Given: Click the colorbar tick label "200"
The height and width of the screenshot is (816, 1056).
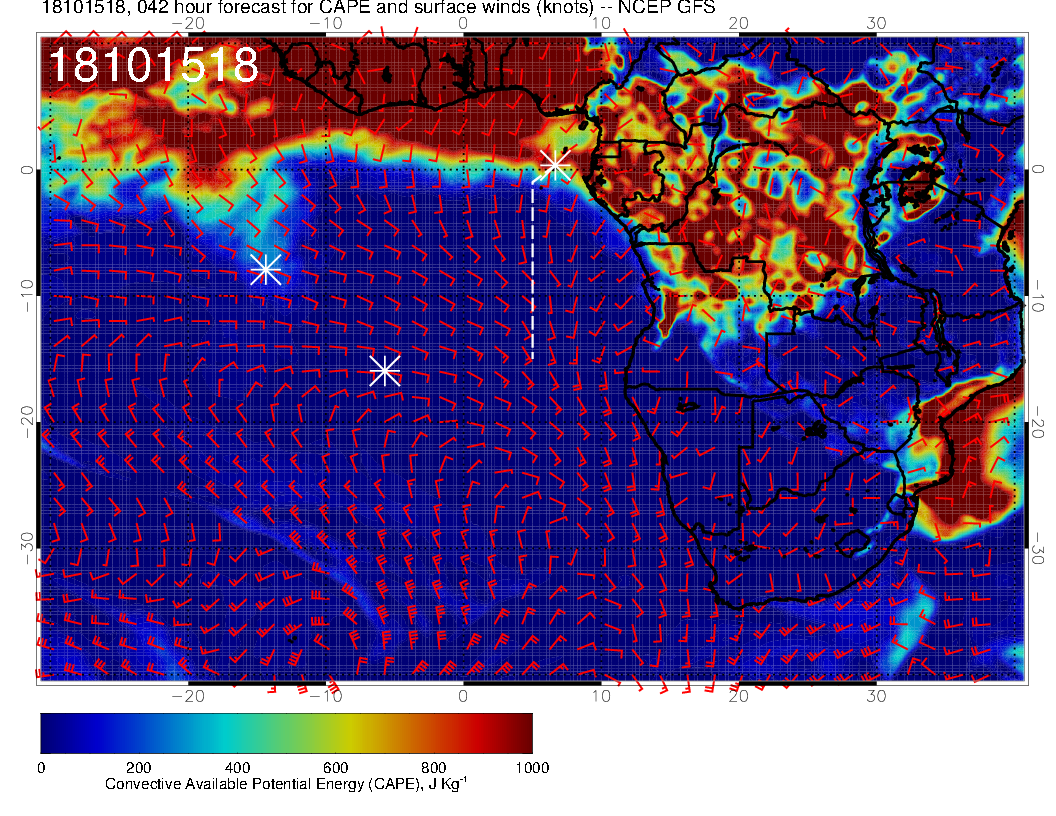Looking at the screenshot, I should pos(139,768).
